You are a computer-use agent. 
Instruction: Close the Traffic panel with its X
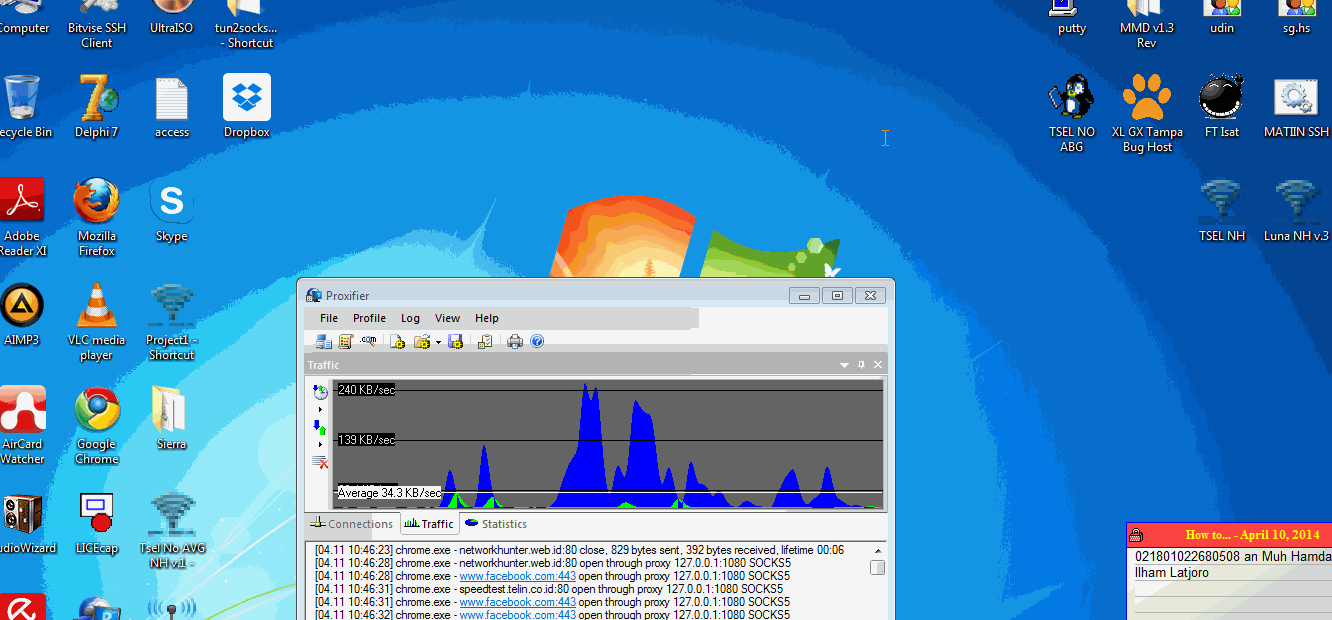point(878,365)
